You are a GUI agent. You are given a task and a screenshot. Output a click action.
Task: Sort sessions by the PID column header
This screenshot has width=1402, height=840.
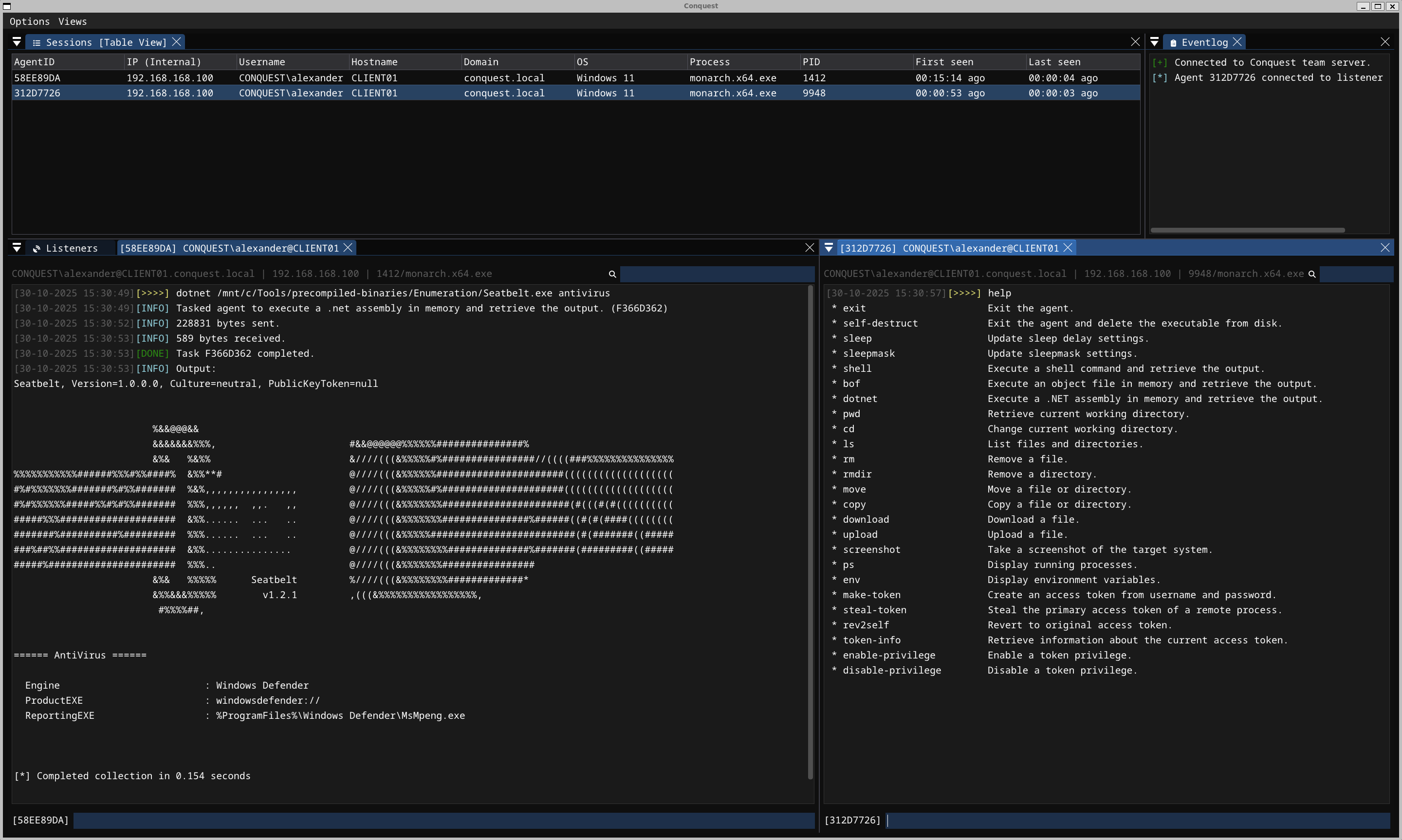click(811, 62)
